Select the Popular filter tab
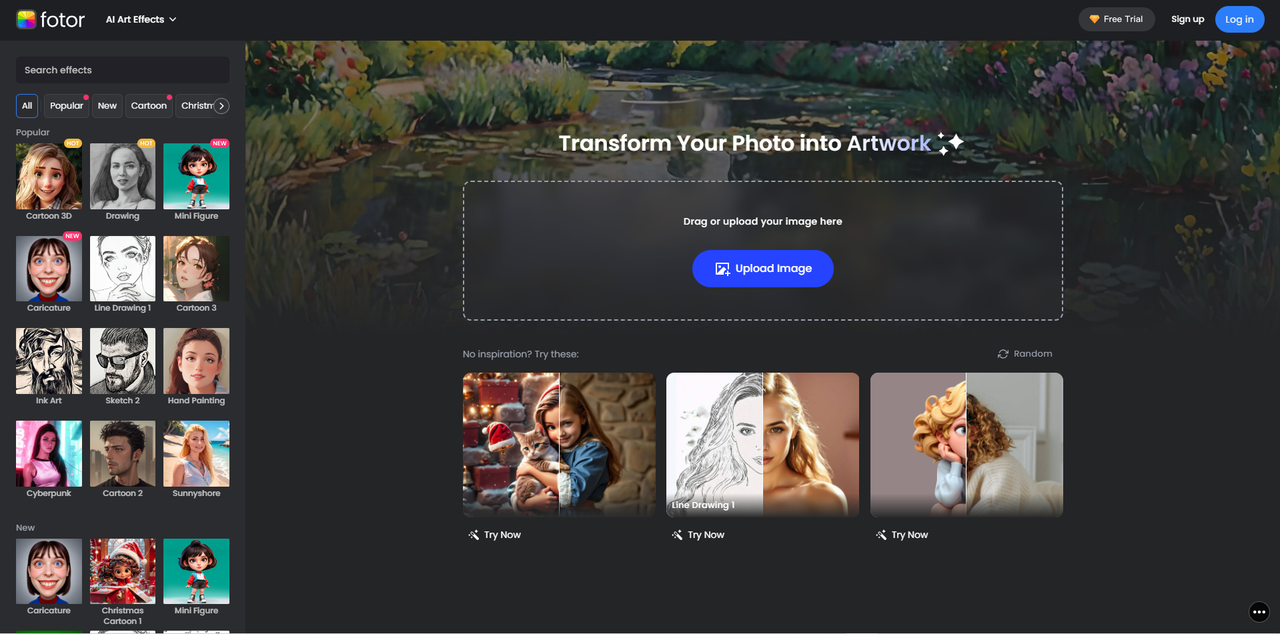1280x634 pixels. click(x=67, y=105)
